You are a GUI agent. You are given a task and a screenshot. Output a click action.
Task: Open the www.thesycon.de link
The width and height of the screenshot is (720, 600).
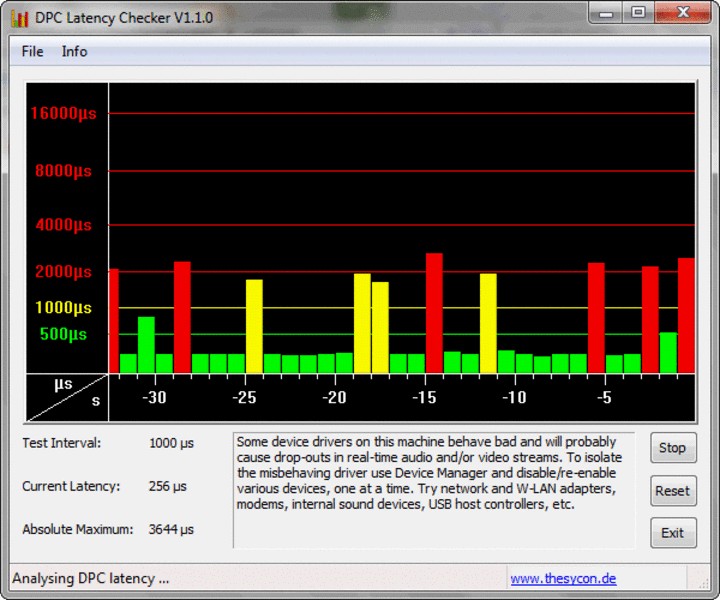pyautogui.click(x=563, y=578)
